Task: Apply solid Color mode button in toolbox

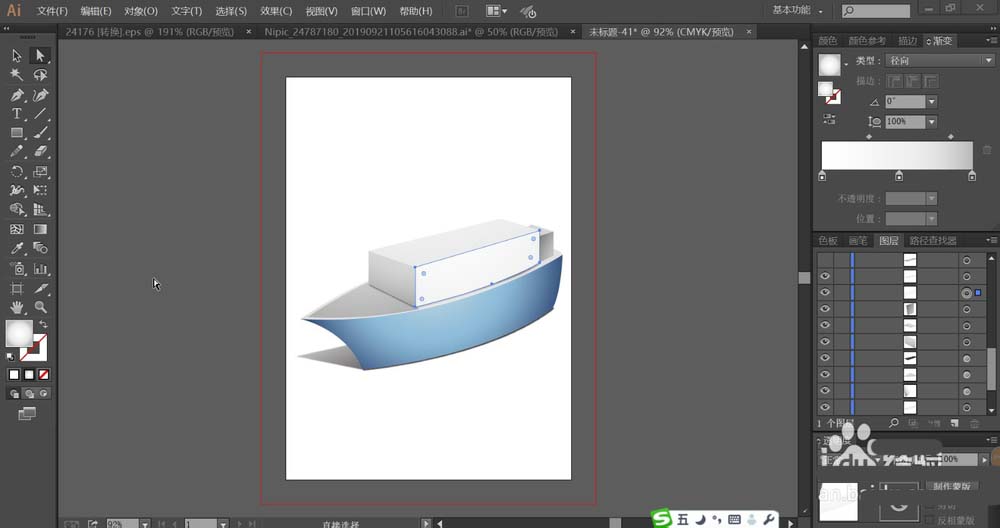Action: tap(14, 375)
